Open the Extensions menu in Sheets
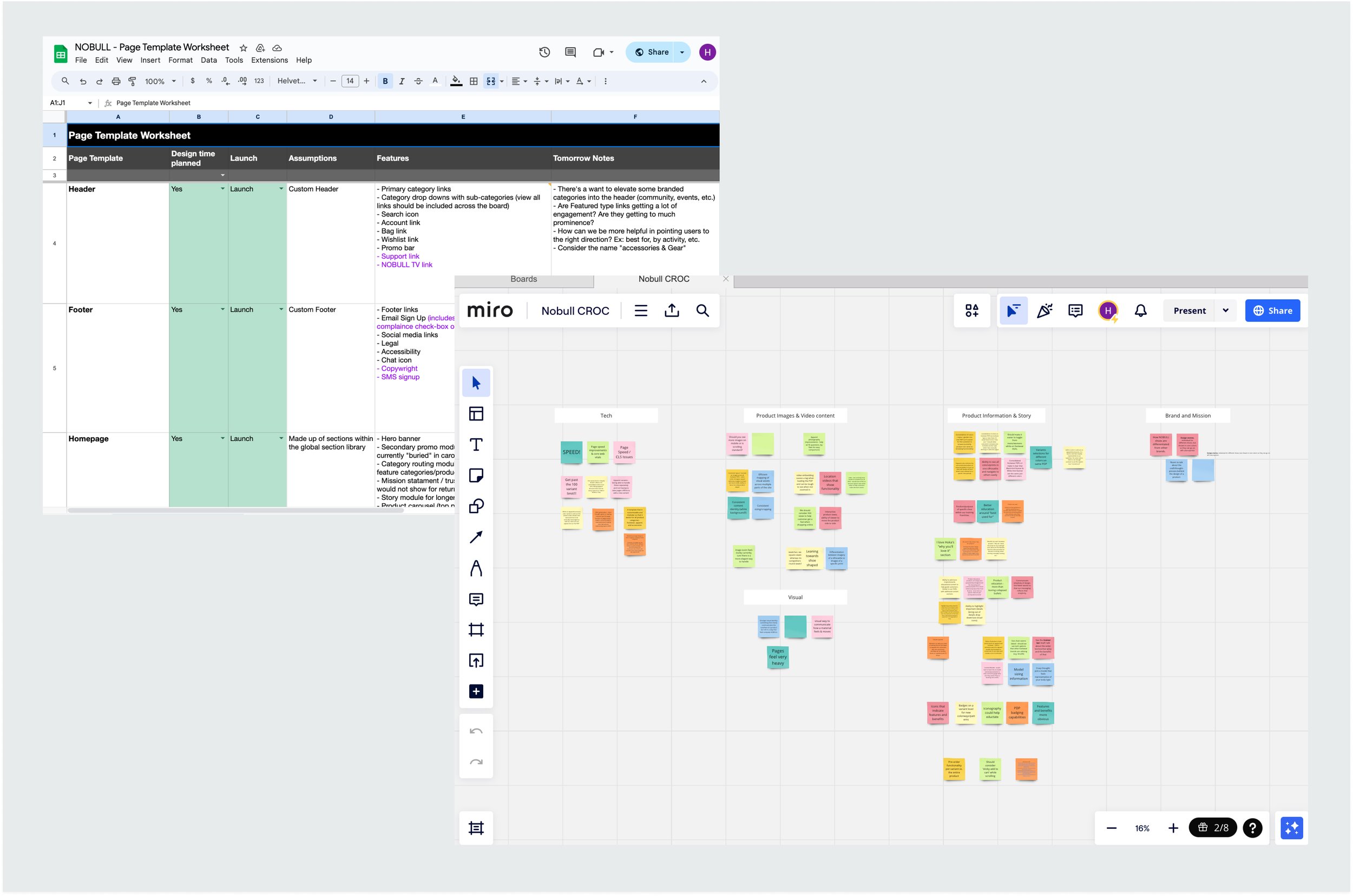This screenshot has height=896, width=1353. 269,60
